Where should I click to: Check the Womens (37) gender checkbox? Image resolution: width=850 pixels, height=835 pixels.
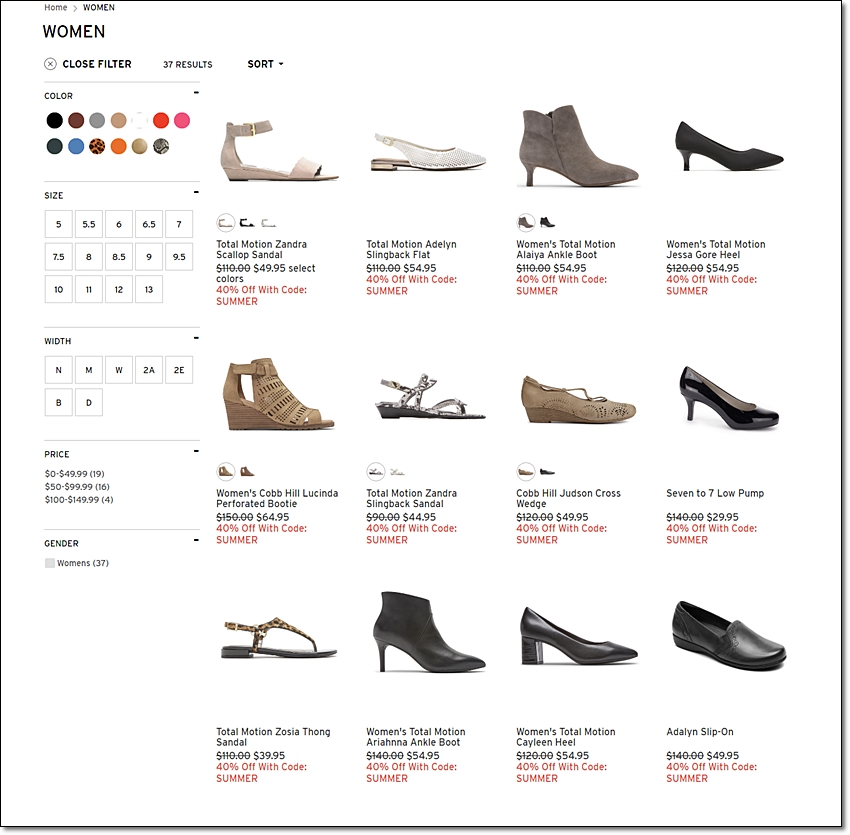point(50,563)
